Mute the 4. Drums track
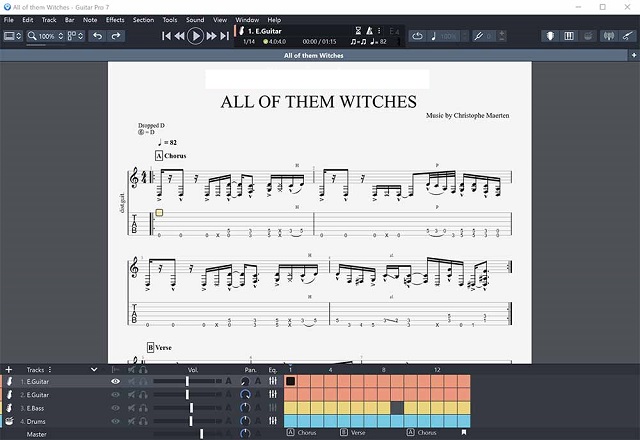 pos(131,421)
